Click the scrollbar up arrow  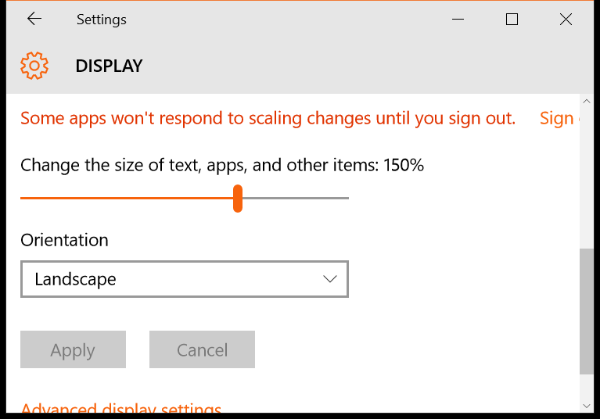587,101
